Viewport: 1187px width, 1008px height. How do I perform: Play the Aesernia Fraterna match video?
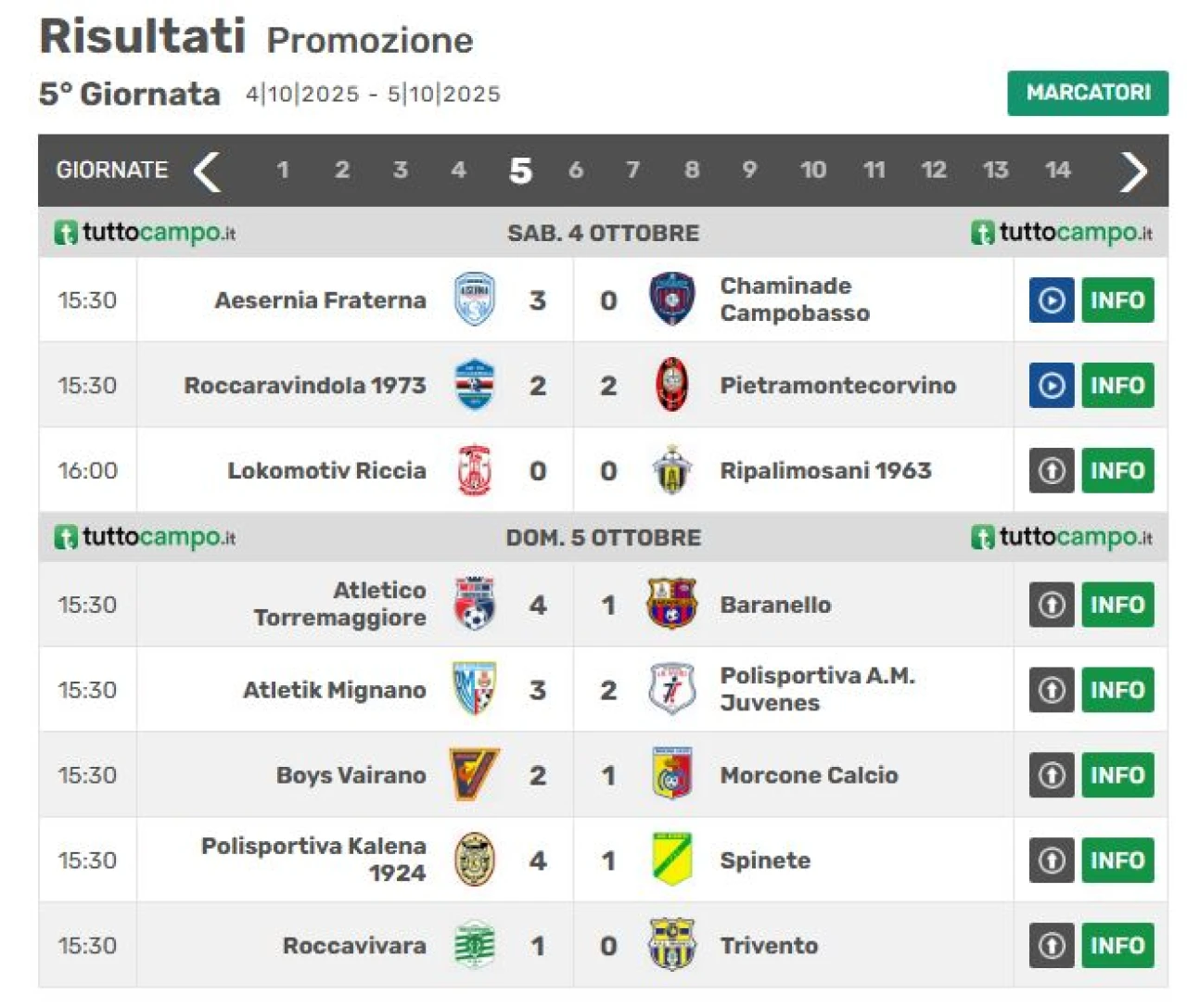point(1051,300)
